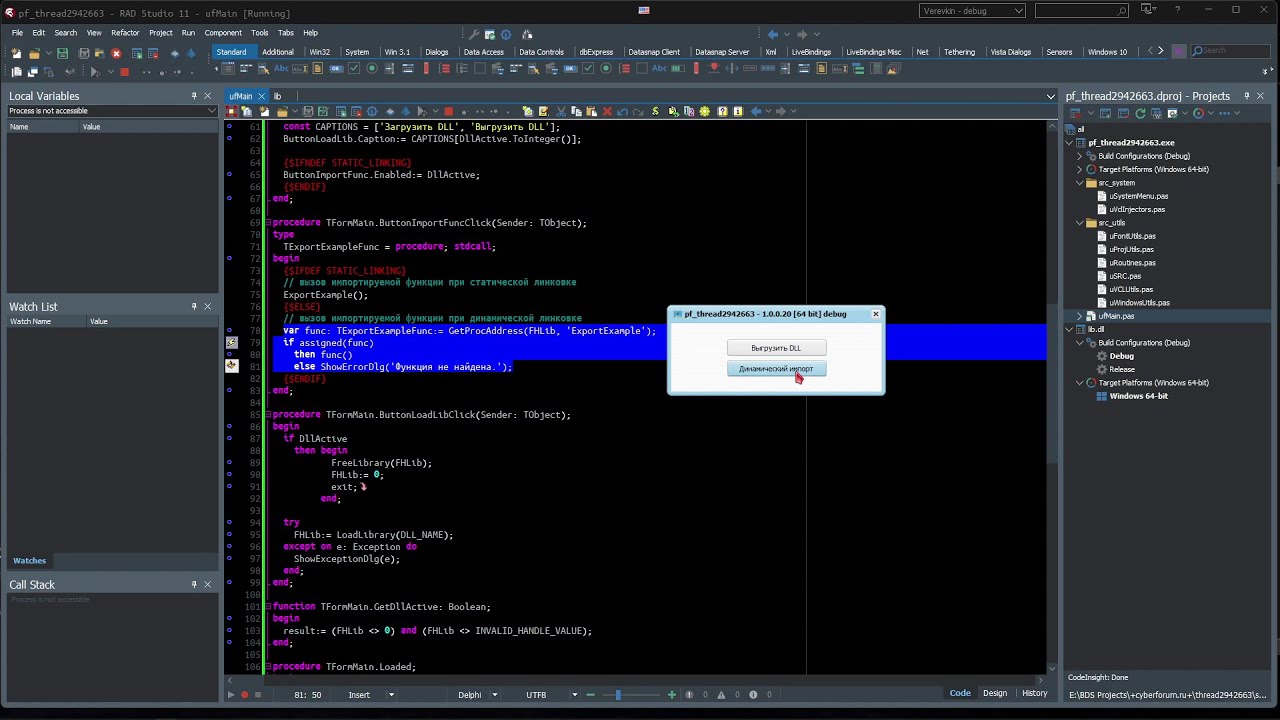The width and height of the screenshot is (1280, 720).
Task: Click the Выгрузить DLL button
Action: pyautogui.click(x=776, y=348)
